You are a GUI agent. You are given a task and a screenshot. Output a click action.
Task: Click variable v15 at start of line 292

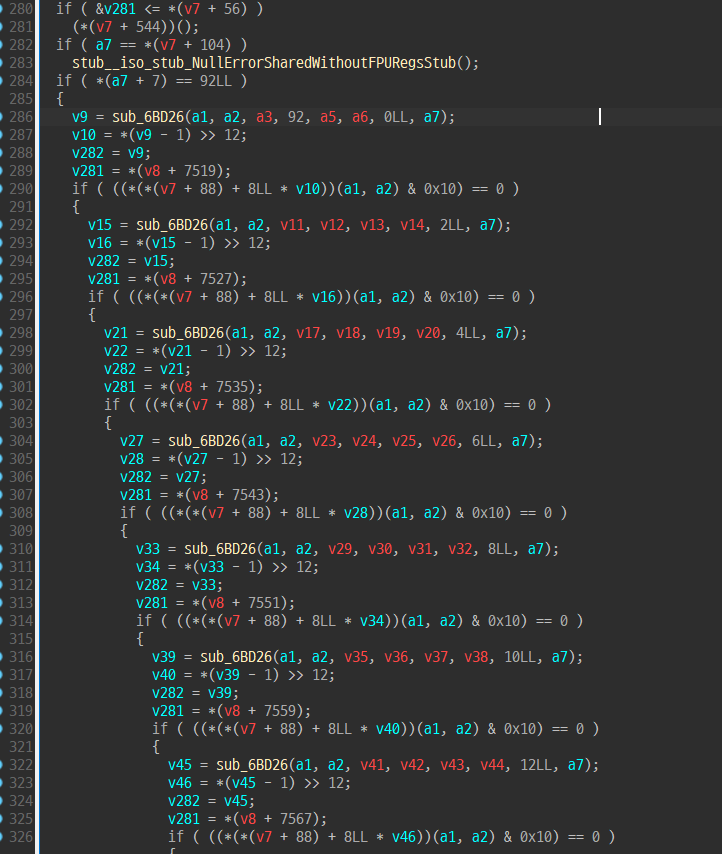tap(100, 224)
